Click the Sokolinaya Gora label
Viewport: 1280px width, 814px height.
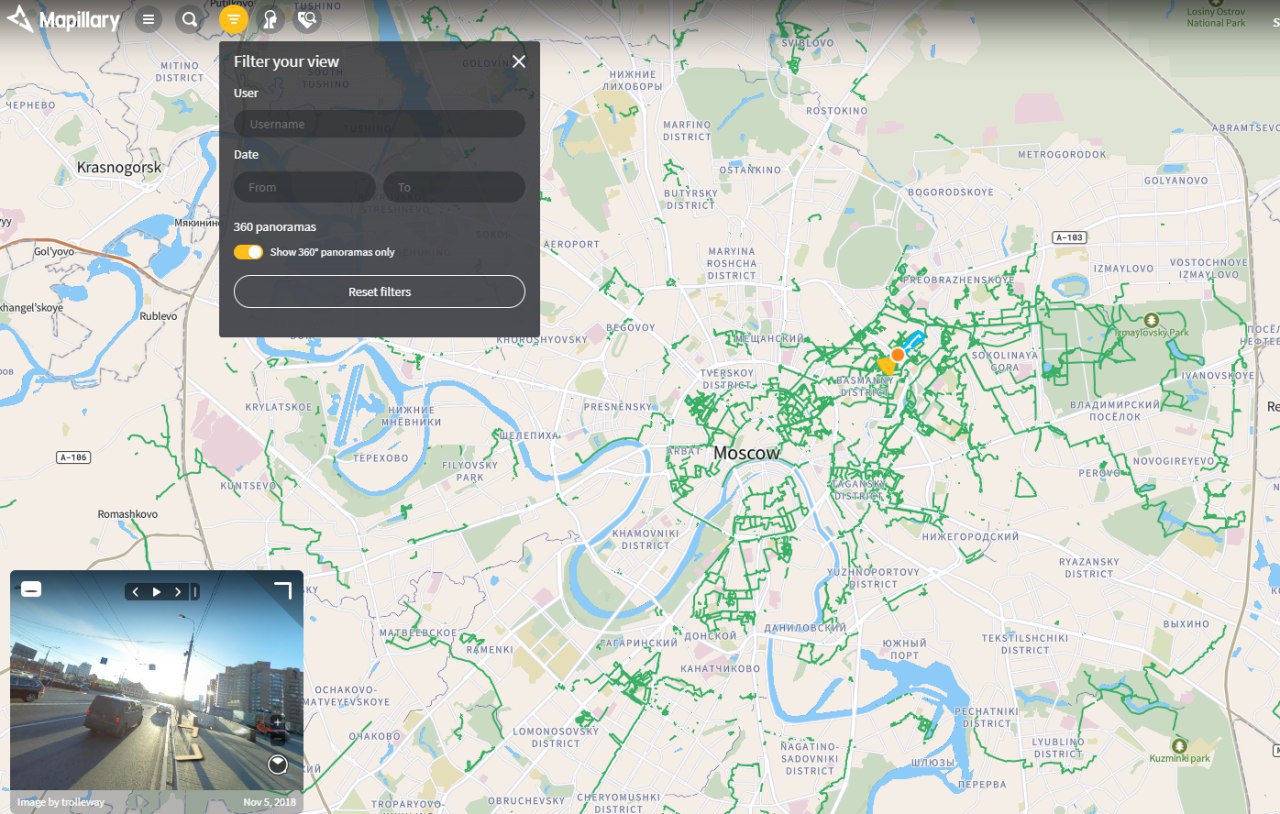pos(1005,361)
